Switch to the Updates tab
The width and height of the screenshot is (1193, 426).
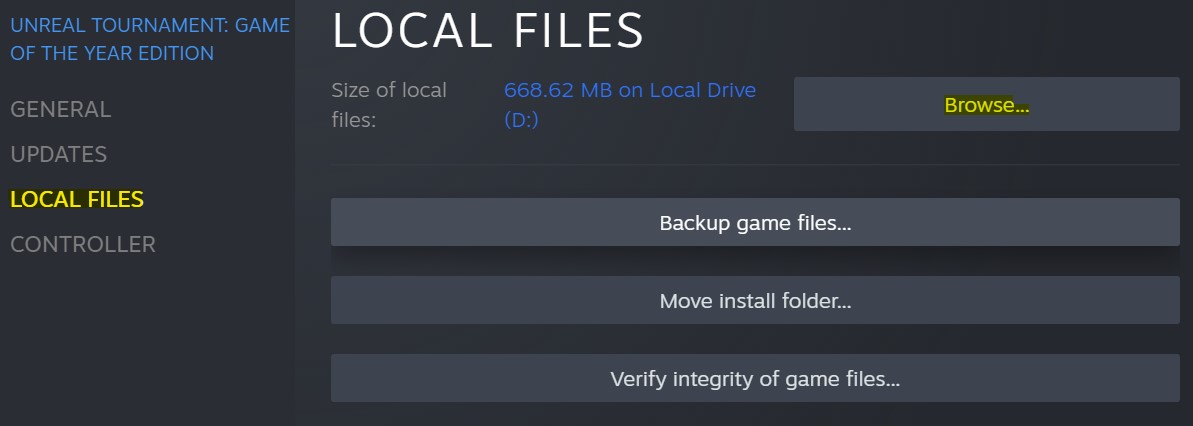[x=58, y=154]
